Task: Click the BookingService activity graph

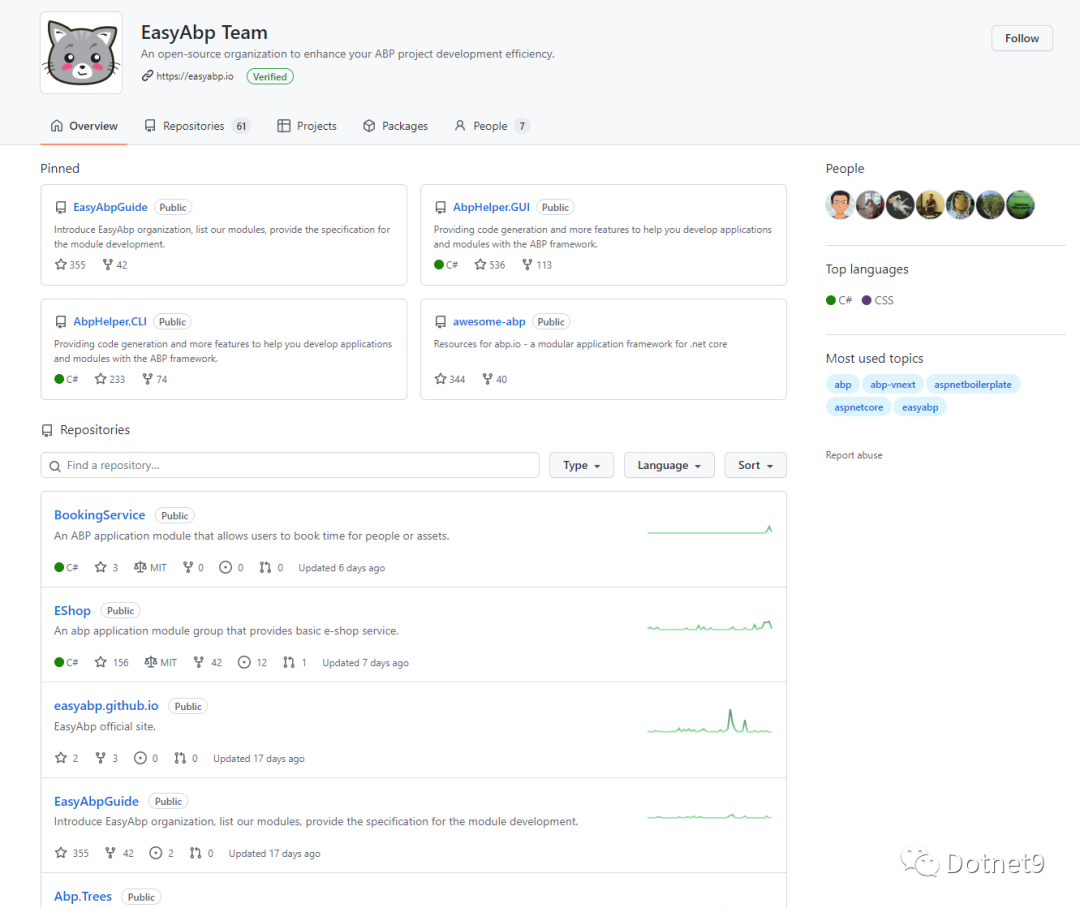Action: 709,530
